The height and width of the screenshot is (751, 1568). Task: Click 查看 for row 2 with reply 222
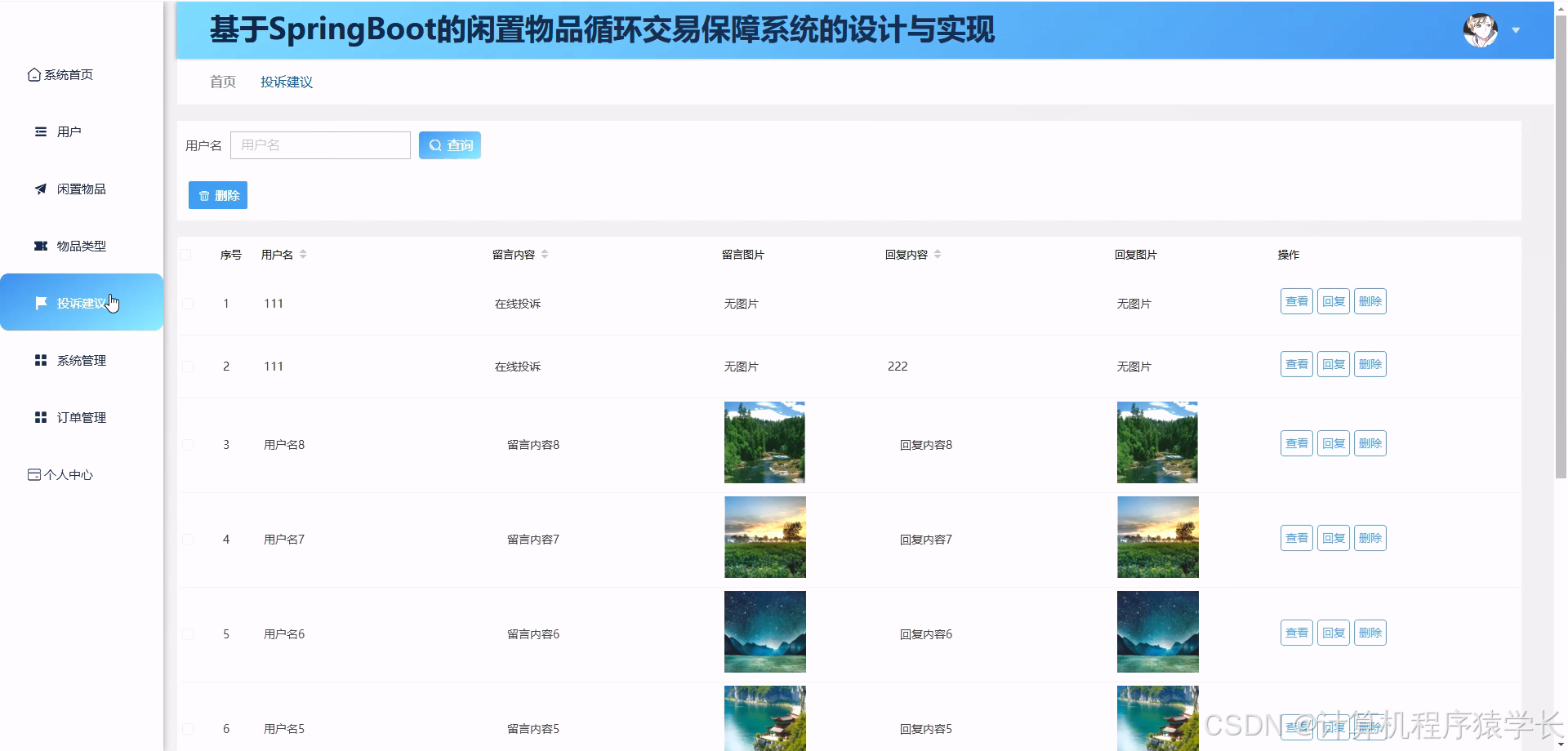click(1297, 365)
